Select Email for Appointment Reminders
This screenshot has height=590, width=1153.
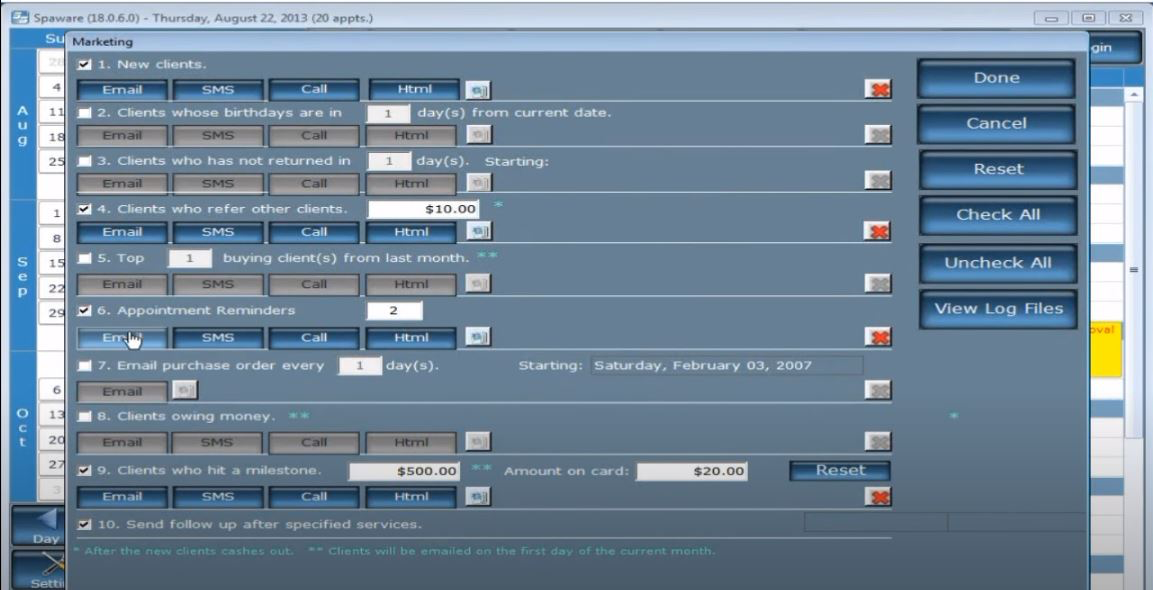pos(122,338)
